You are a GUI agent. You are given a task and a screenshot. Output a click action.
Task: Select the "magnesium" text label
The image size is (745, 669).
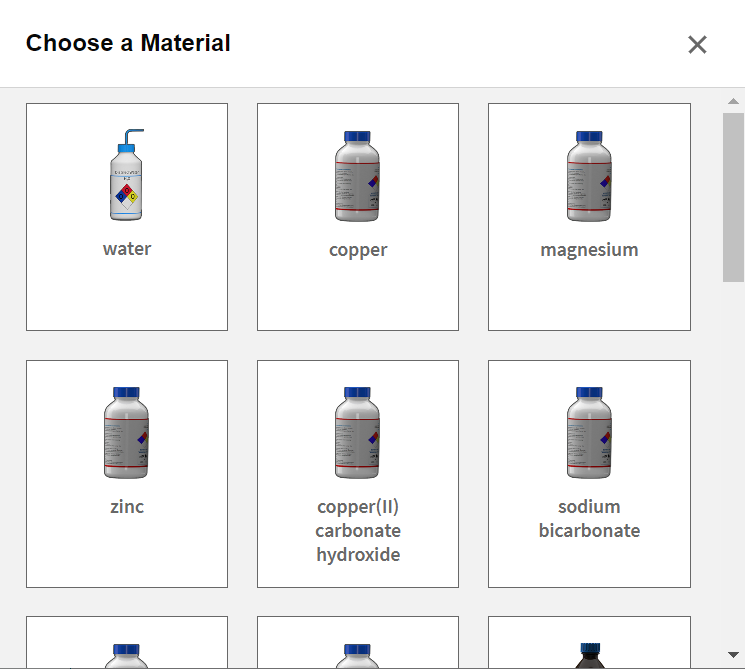click(x=589, y=249)
